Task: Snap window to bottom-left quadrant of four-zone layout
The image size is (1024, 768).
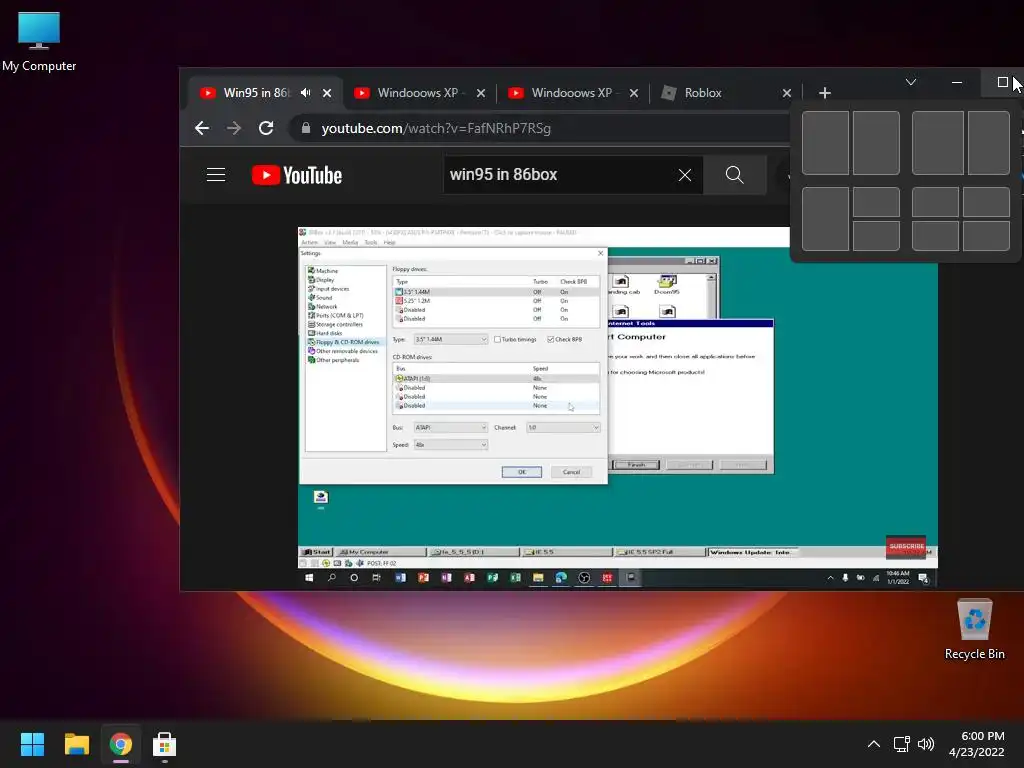Action: (935, 236)
